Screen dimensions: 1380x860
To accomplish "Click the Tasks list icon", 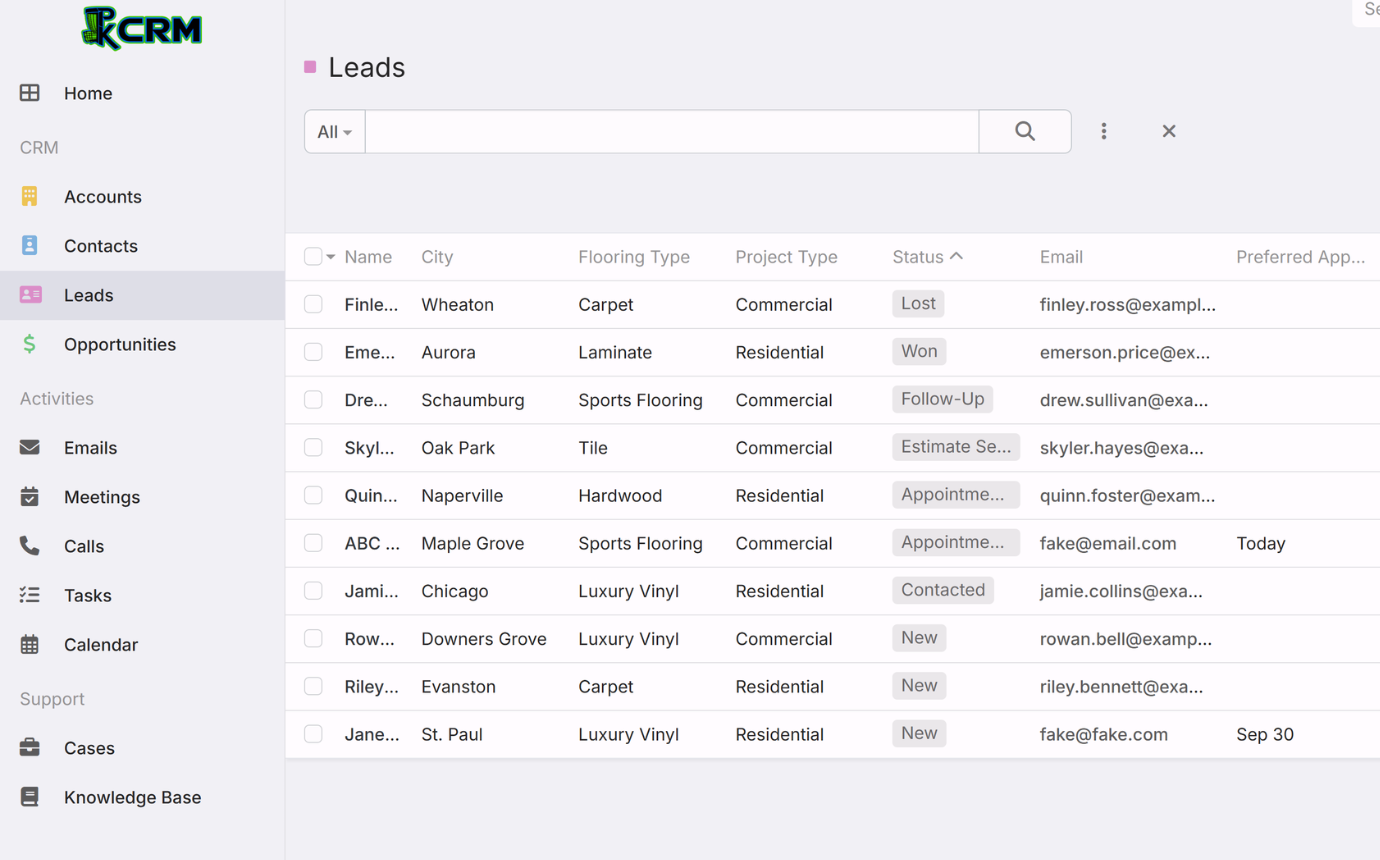I will (30, 595).
